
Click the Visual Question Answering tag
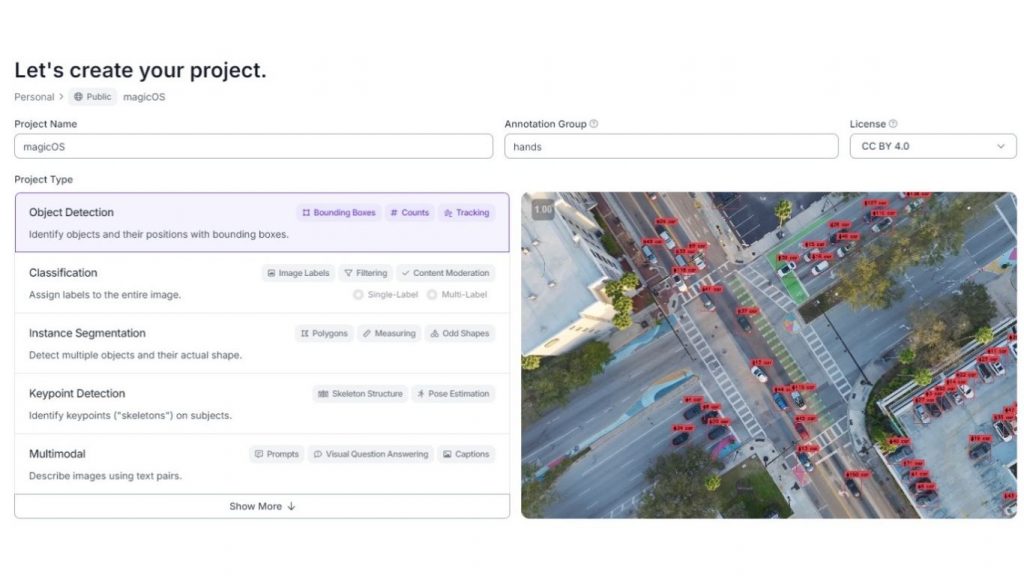pyautogui.click(x=370, y=454)
